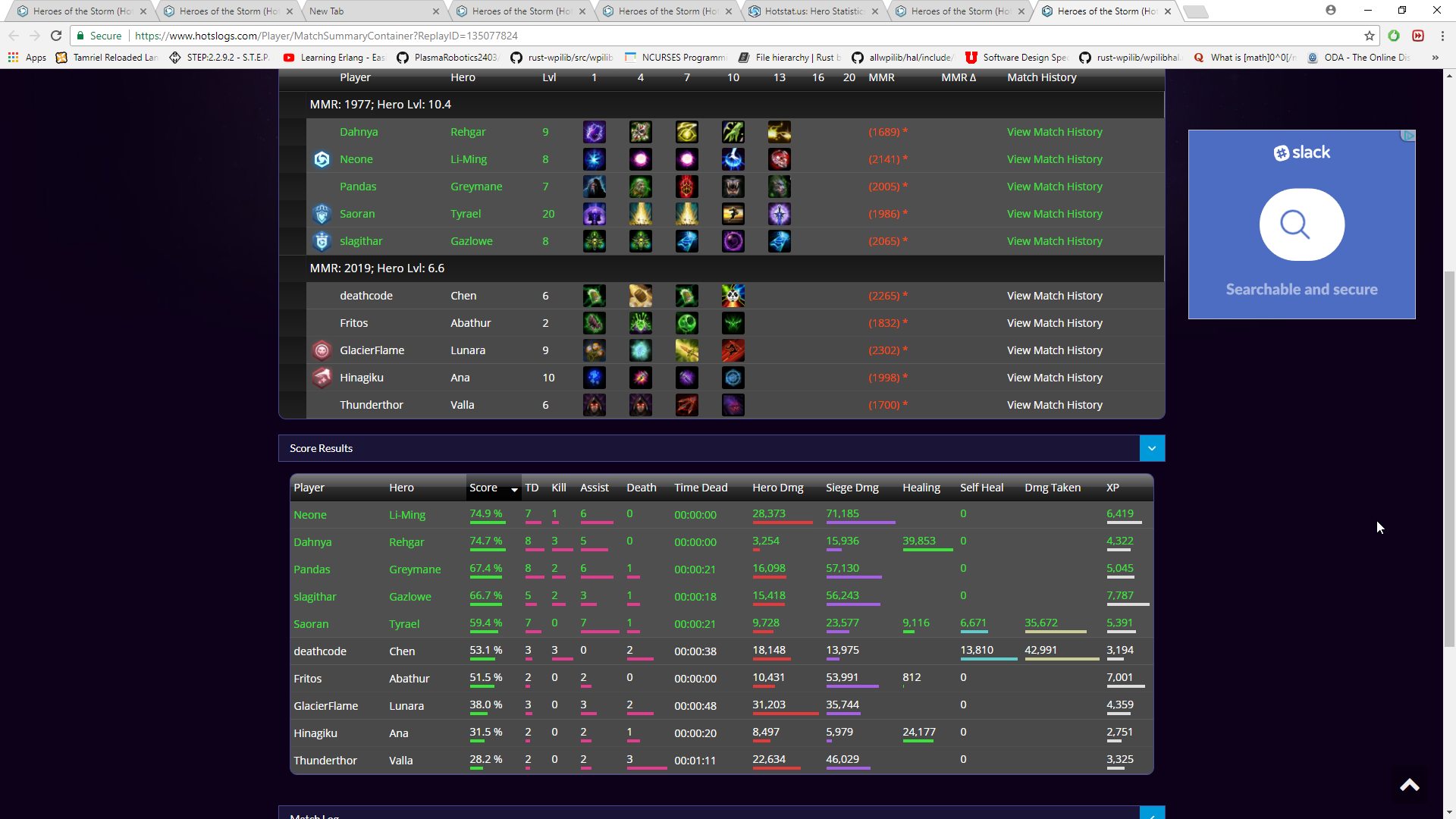Screen dimensions: 1456x819
Task: Click Li-Ming's level 4 talent icon
Action: coord(641,159)
